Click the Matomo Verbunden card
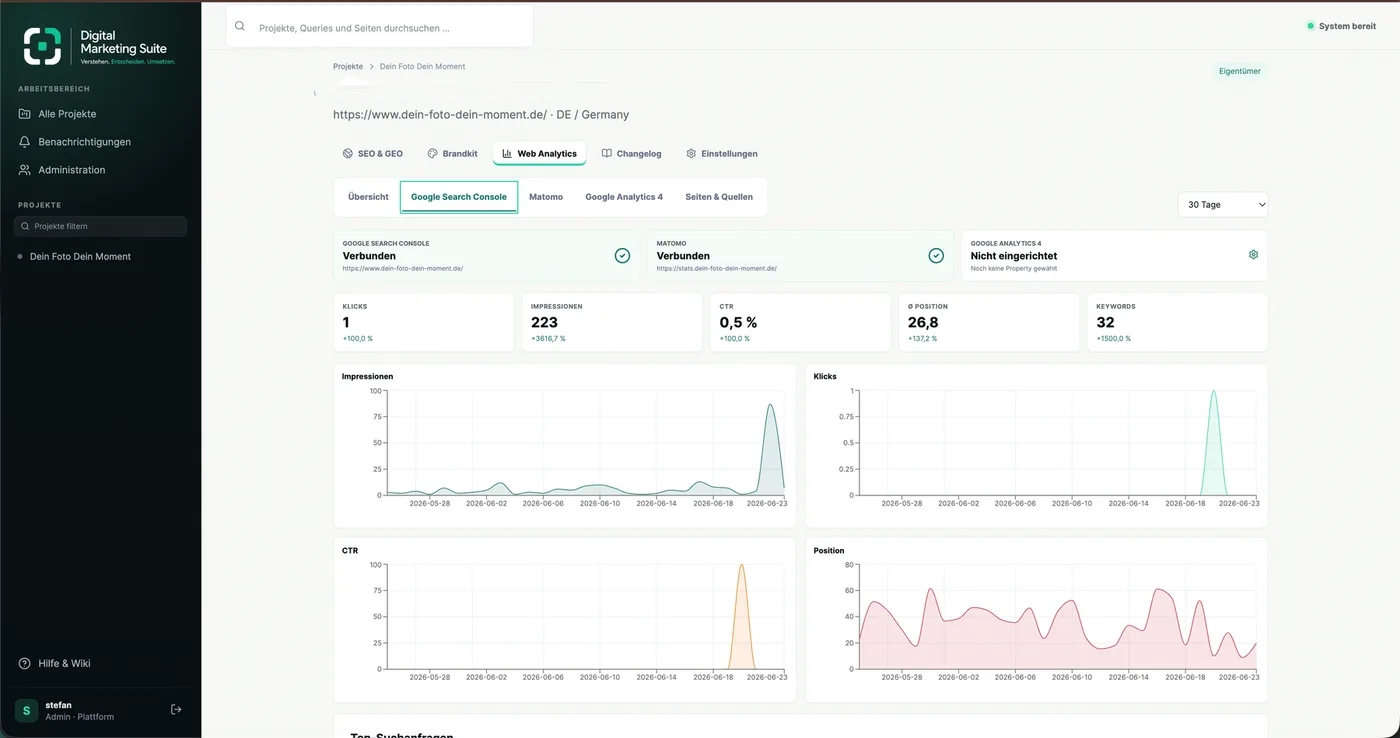This screenshot has width=1400, height=738. tap(800, 256)
